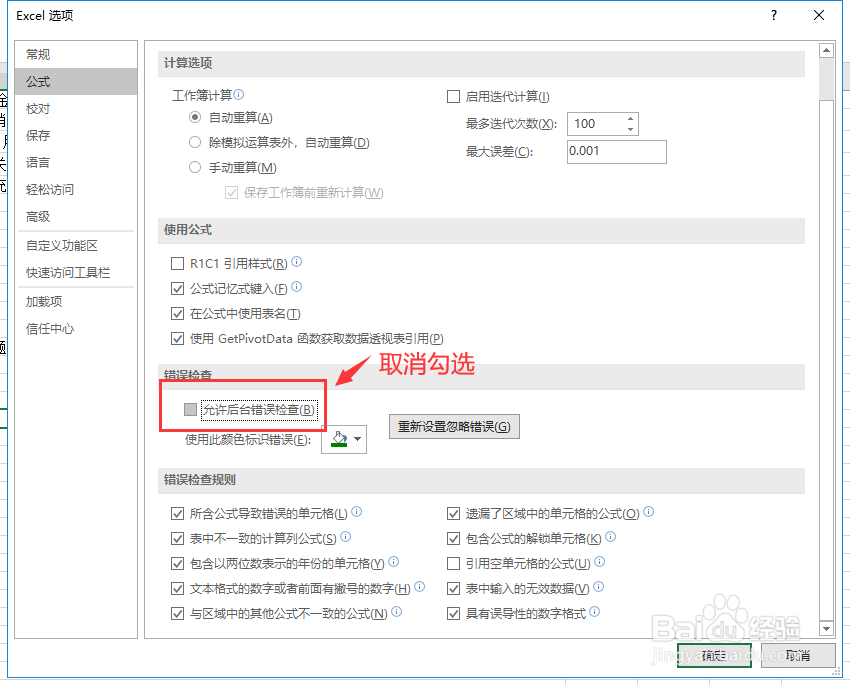
Task: Close the Excel 选项 dialog
Action: click(819, 15)
